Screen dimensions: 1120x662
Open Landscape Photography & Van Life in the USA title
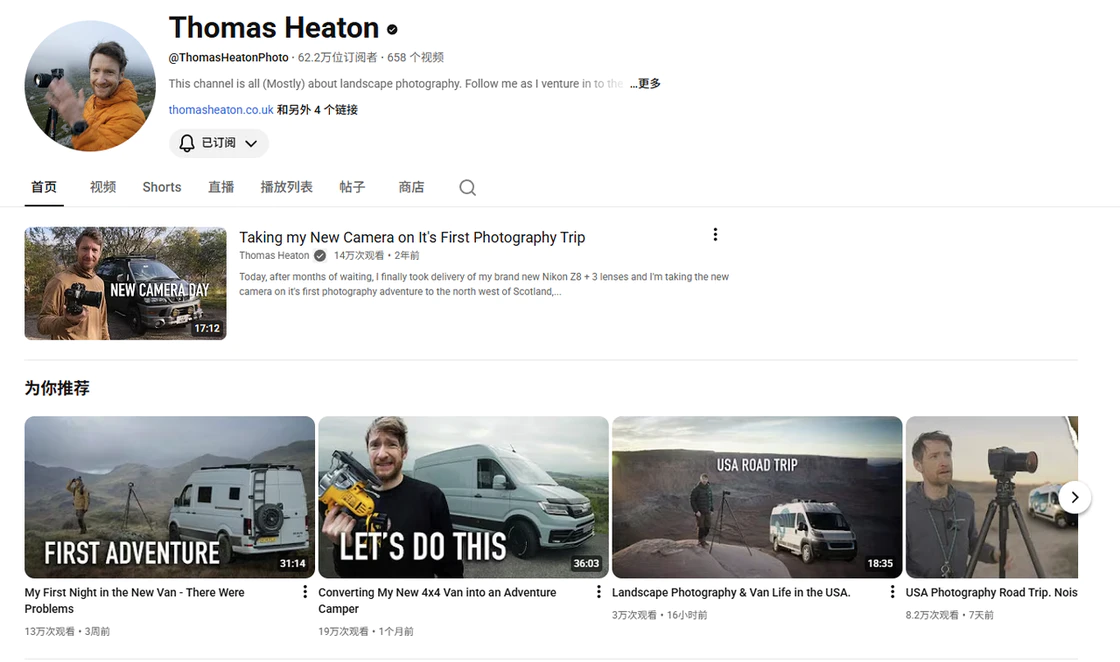click(x=731, y=593)
